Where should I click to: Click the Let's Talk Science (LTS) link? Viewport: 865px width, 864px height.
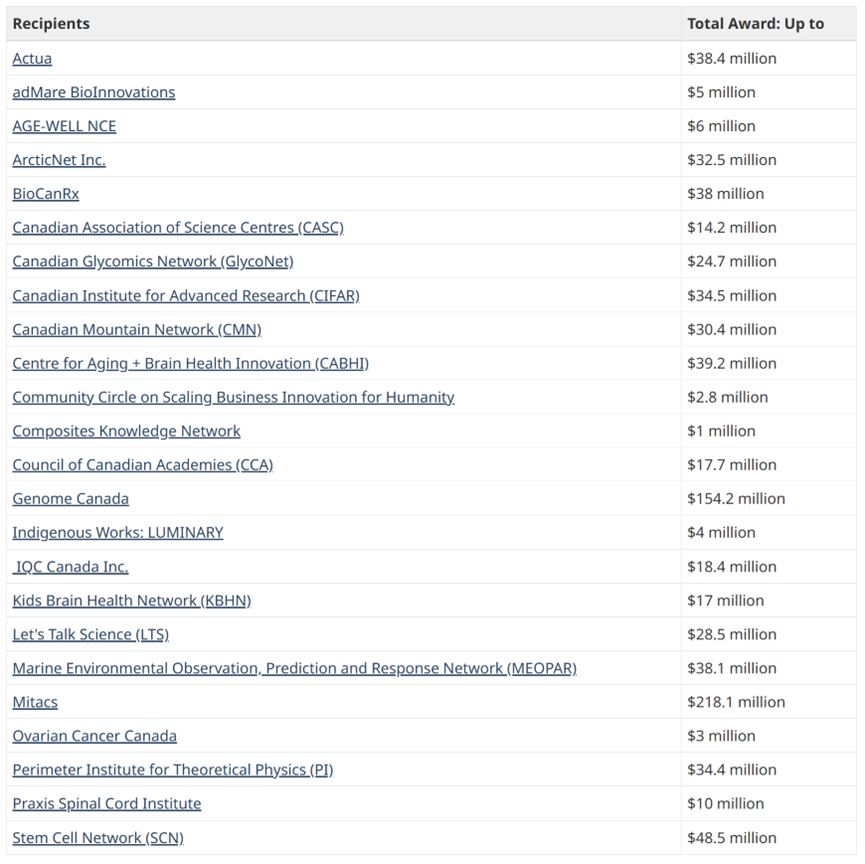click(x=90, y=634)
